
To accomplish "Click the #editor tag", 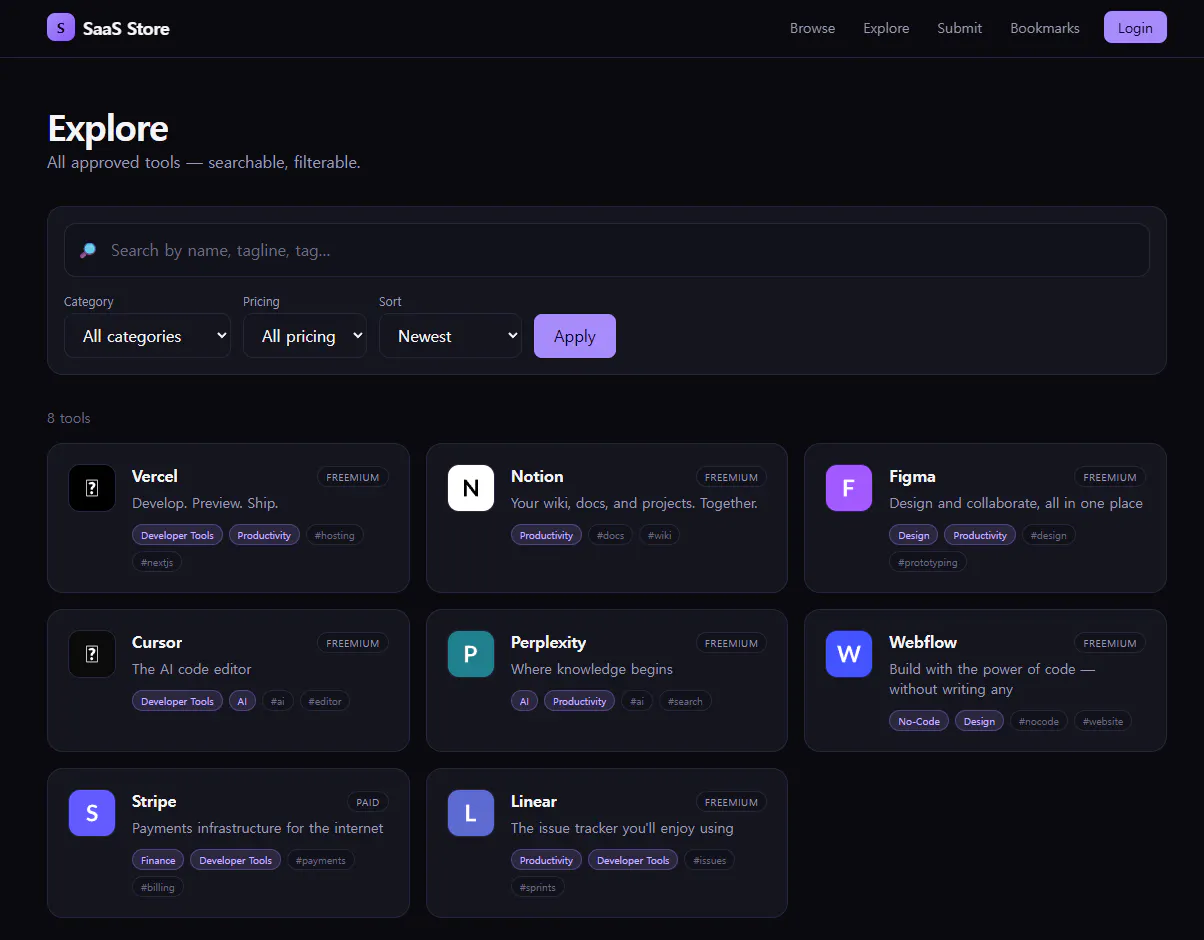I will [325, 701].
